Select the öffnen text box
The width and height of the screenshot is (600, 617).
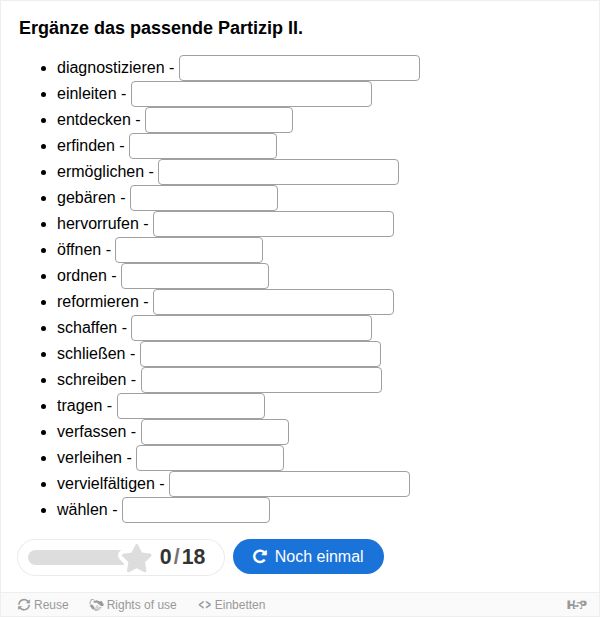(x=189, y=250)
